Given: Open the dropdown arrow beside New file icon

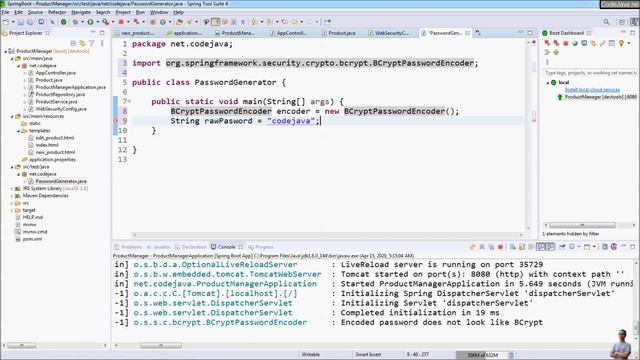Looking at the screenshot, I should (13, 22).
